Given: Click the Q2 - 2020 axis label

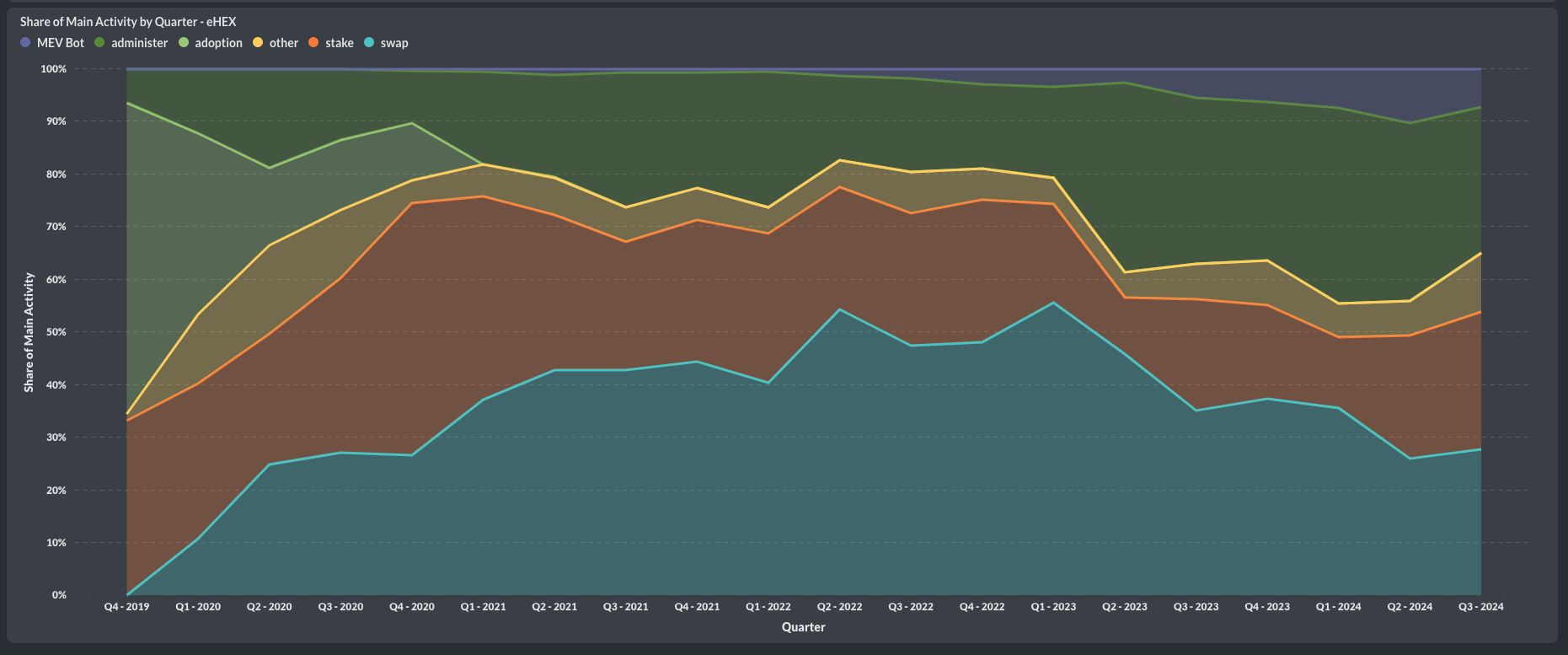Looking at the screenshot, I should coord(269,607).
